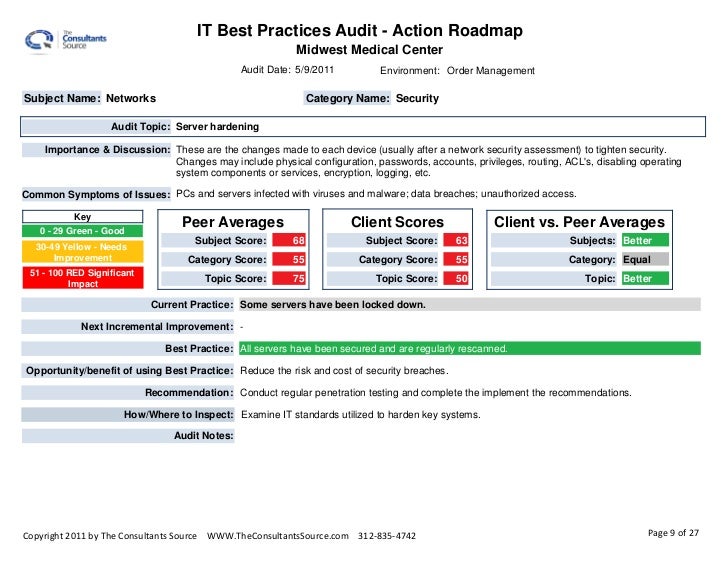Viewport: 728px width, 563px height.
Task: Click Client Scores Subject Score value 63
Action: pyautogui.click(x=456, y=240)
